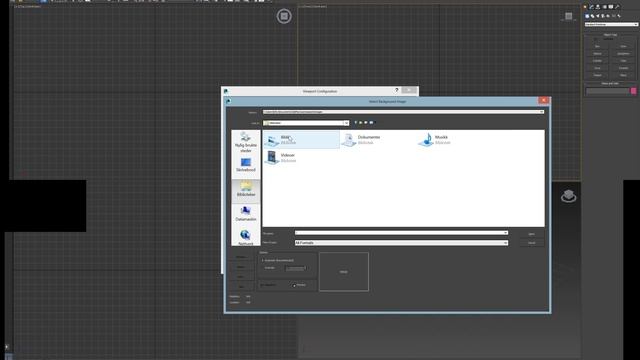640x360 pixels.
Task: Select the Space Warps category icon
Action: pyautogui.click(x=613, y=16)
